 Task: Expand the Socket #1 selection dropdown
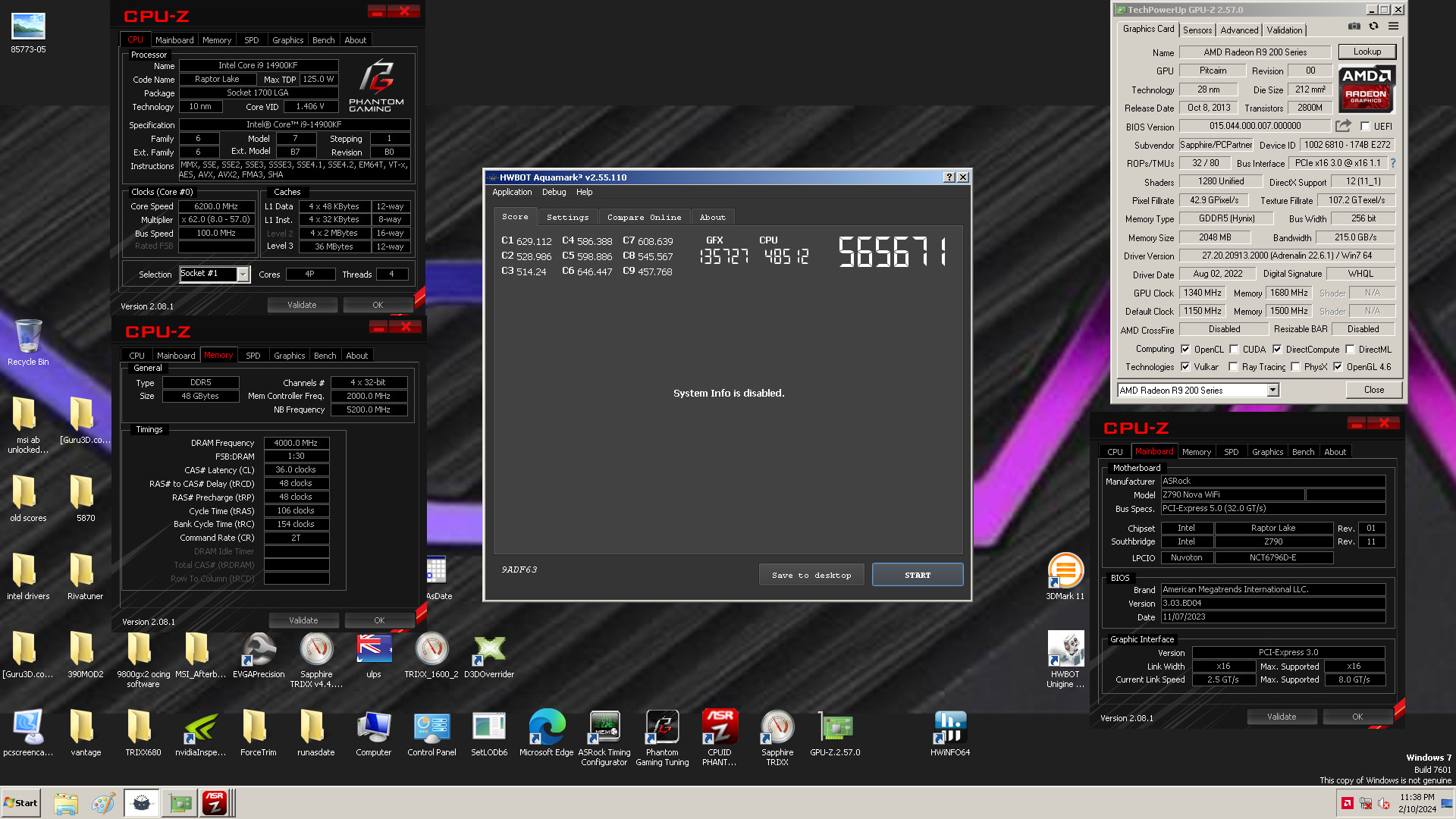pos(243,275)
